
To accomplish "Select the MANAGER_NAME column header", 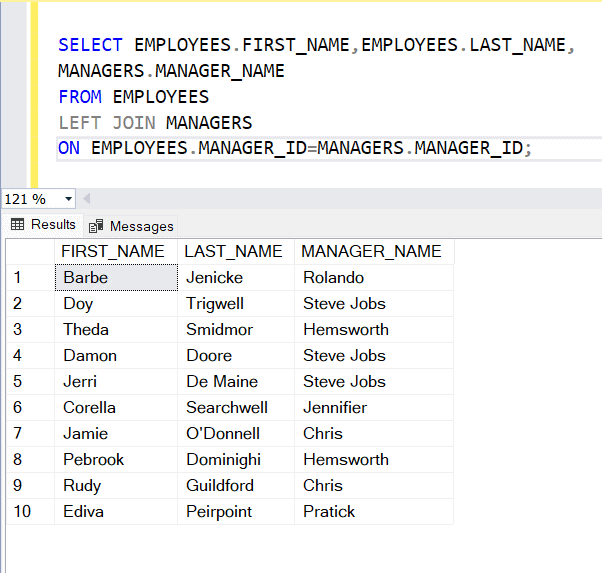I will pos(374,252).
